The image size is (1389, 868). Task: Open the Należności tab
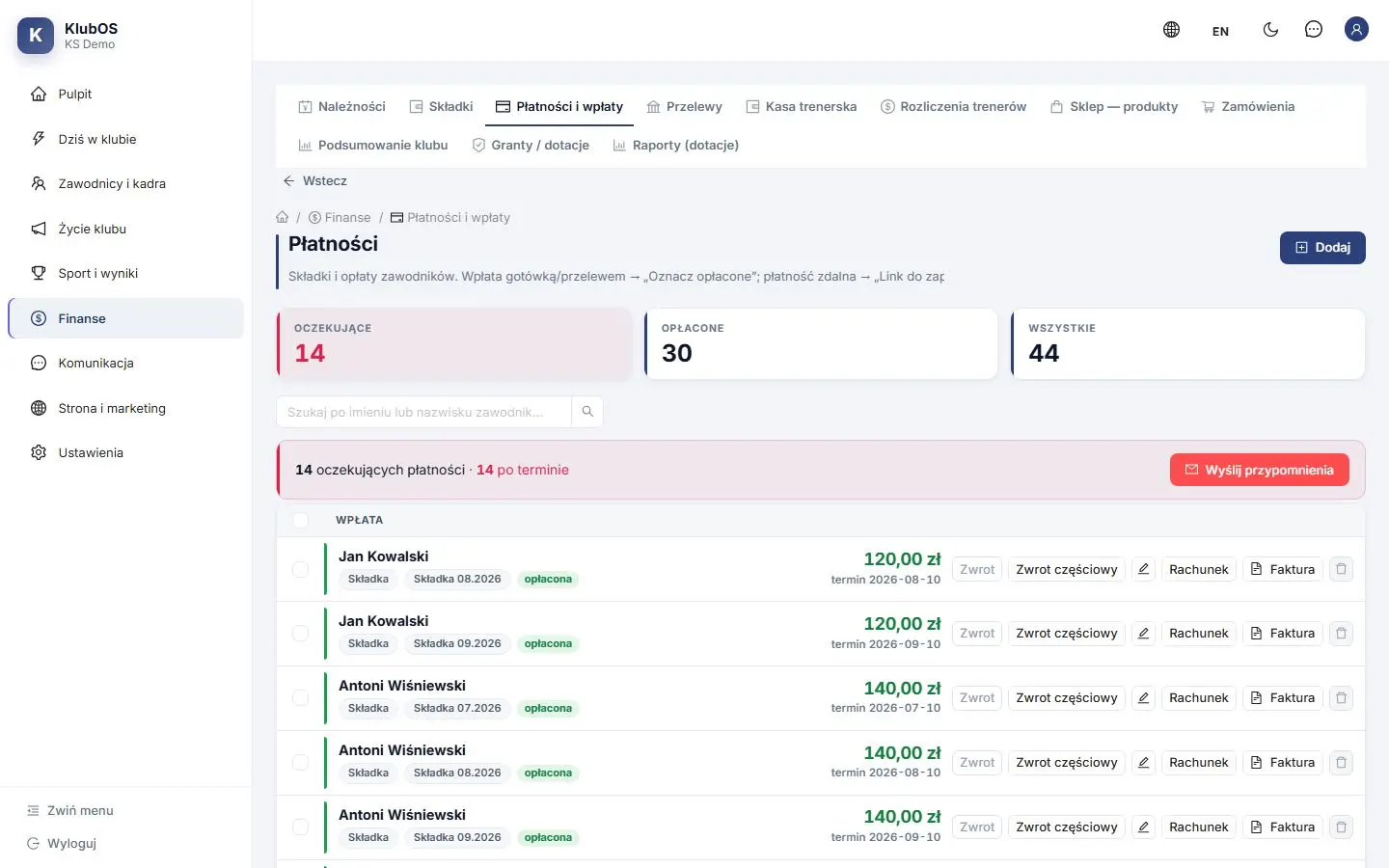click(x=341, y=107)
